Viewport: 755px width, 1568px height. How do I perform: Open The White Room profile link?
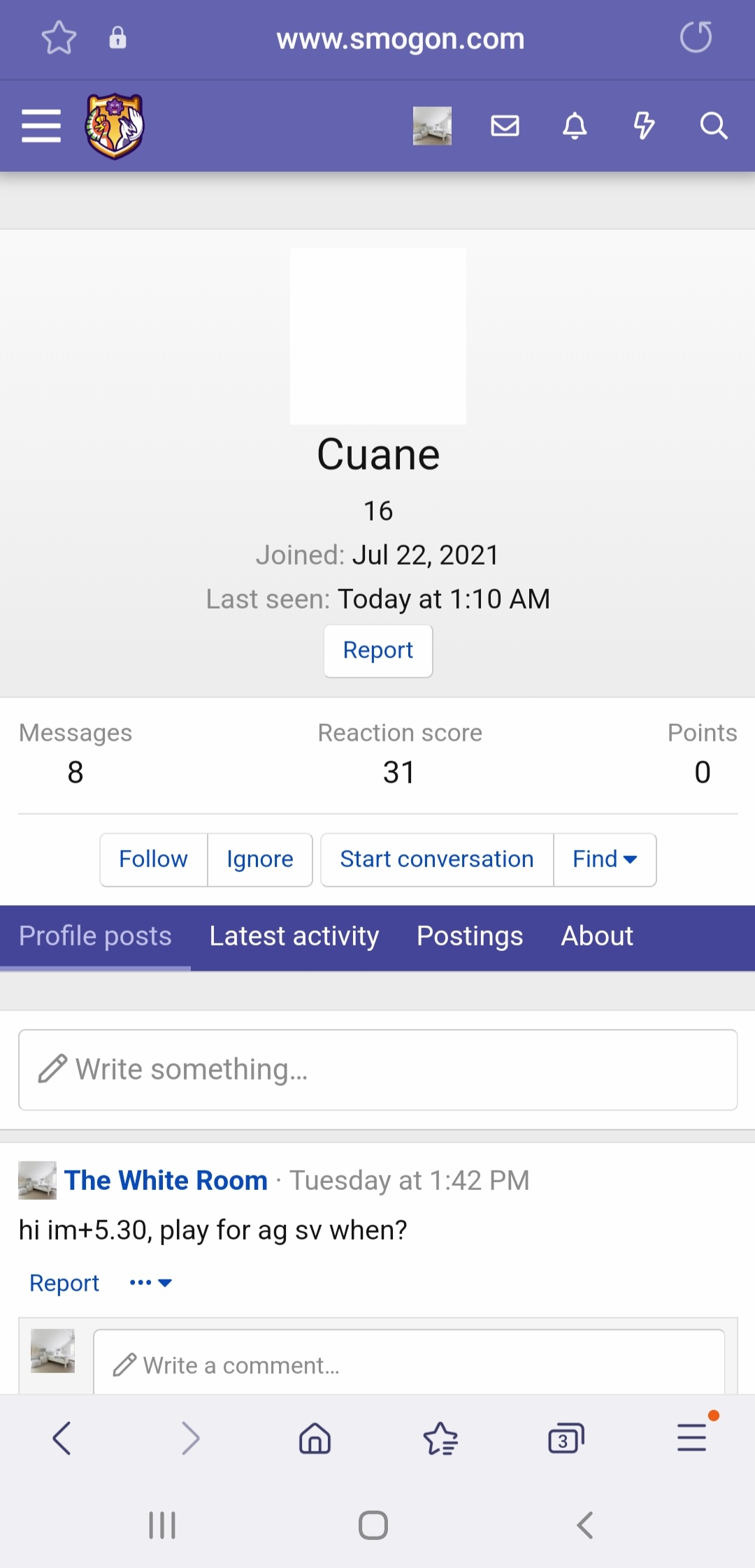pyautogui.click(x=166, y=1180)
